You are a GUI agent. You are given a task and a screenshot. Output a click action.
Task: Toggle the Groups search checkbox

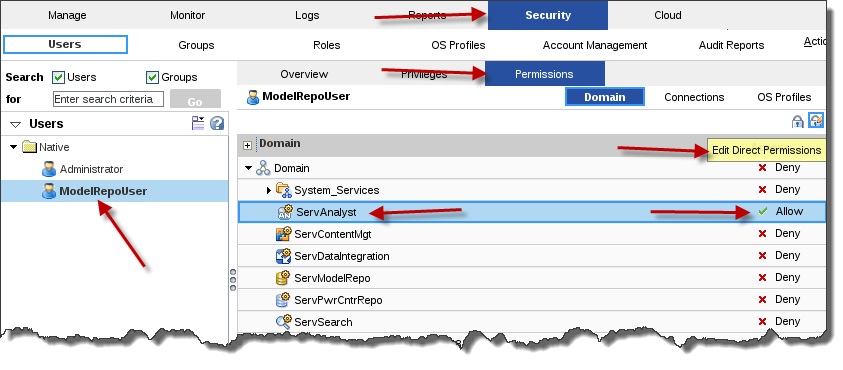(x=152, y=77)
